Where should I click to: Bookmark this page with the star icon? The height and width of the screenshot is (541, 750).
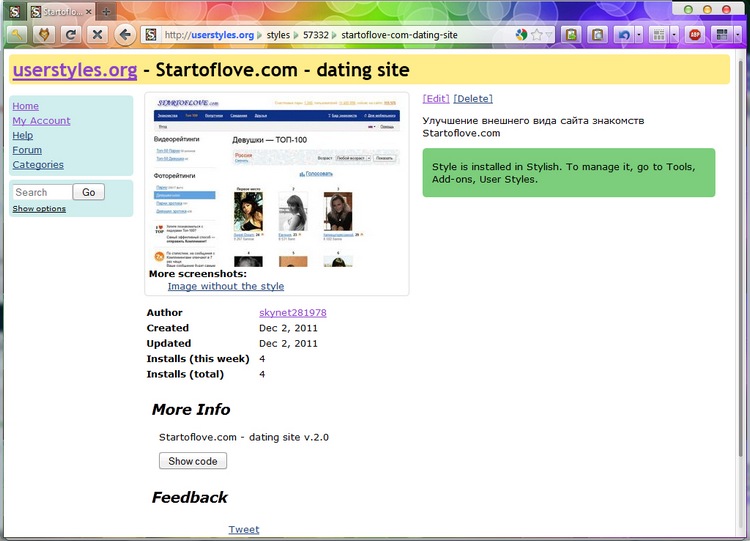[537, 34]
